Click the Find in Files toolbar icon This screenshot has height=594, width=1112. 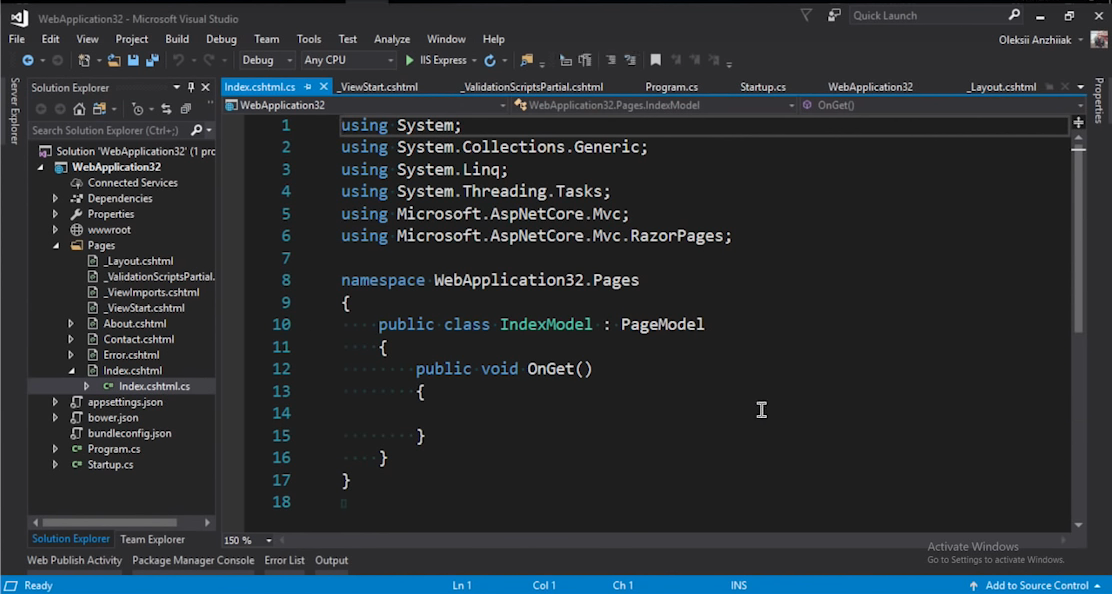click(x=526, y=60)
